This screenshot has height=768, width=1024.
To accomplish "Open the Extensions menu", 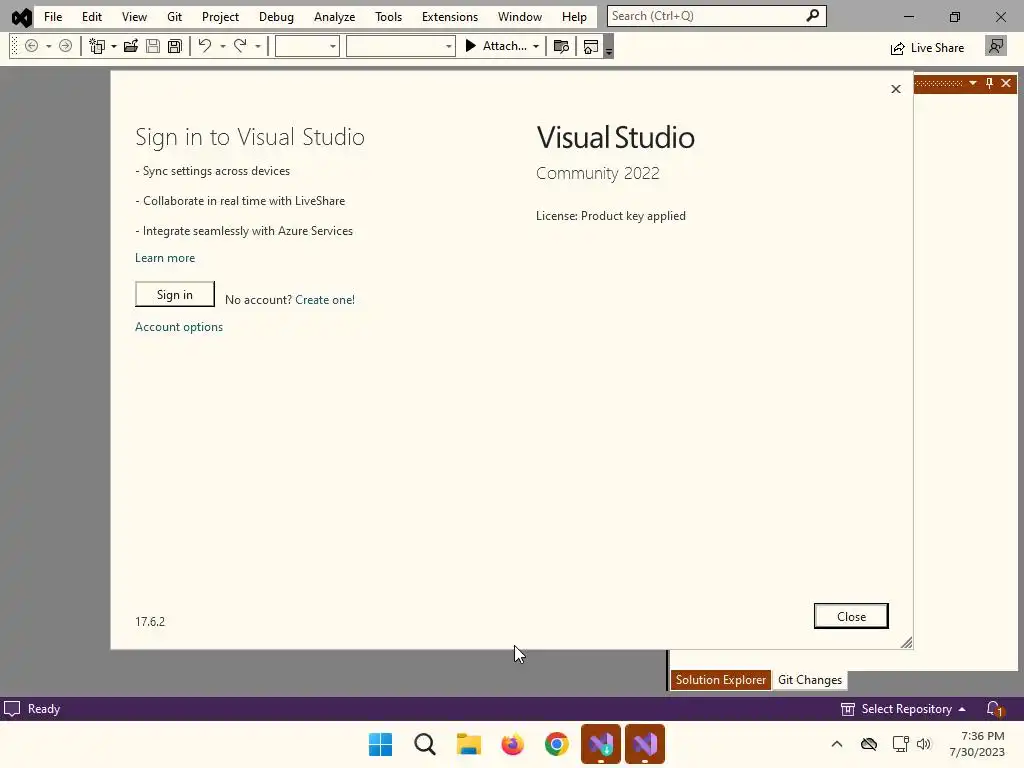I will [x=450, y=16].
